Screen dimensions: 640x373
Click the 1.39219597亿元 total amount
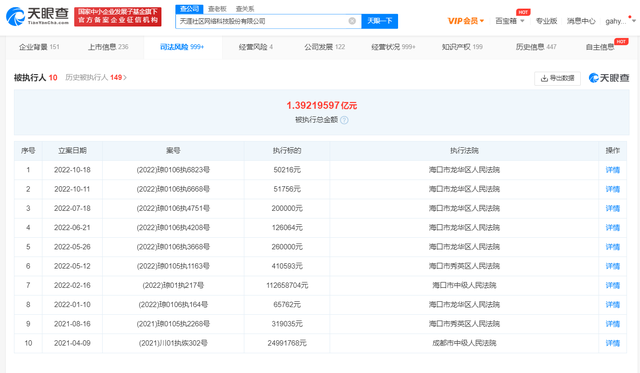322,106
